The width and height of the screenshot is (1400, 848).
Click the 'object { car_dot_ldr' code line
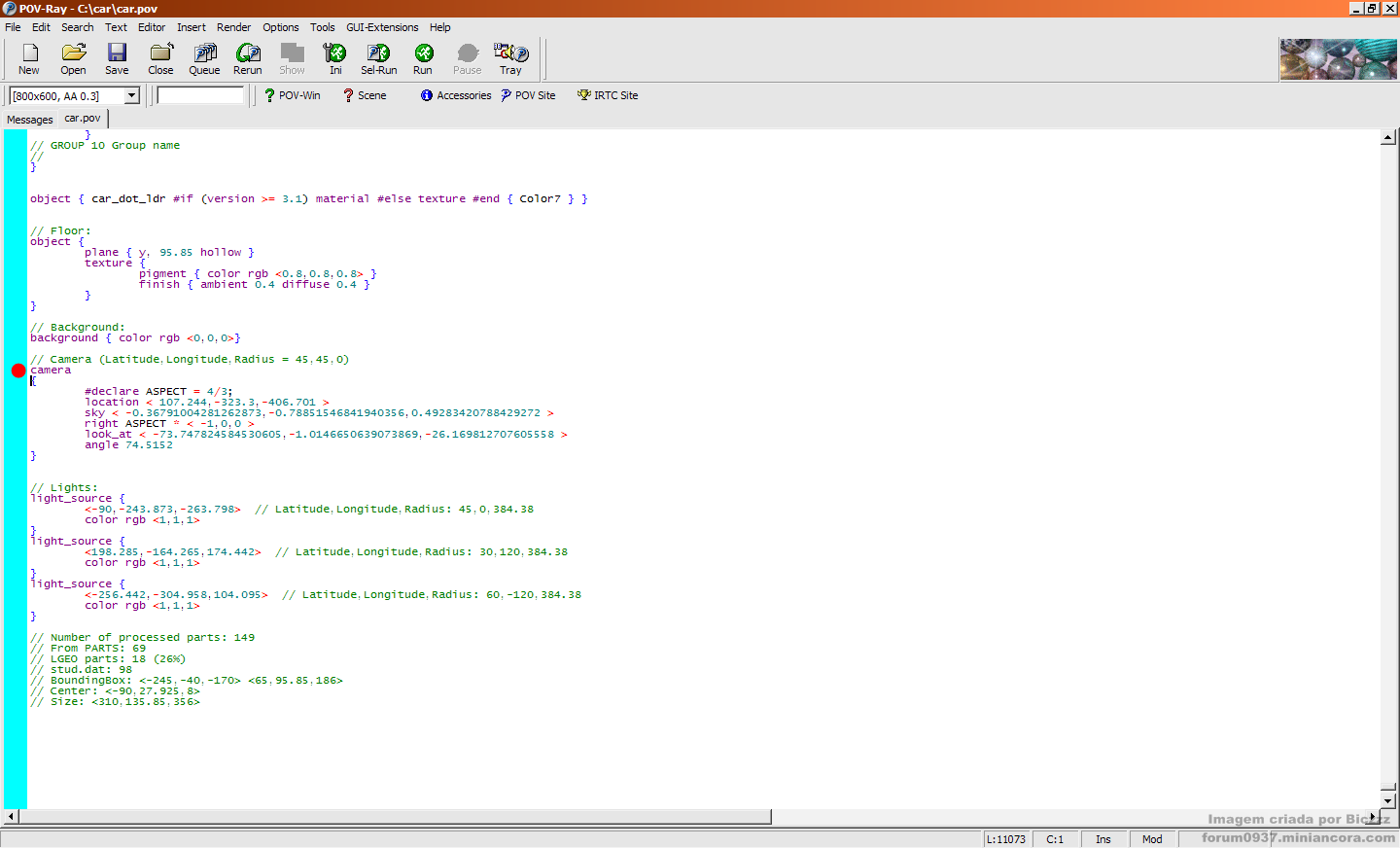[308, 198]
